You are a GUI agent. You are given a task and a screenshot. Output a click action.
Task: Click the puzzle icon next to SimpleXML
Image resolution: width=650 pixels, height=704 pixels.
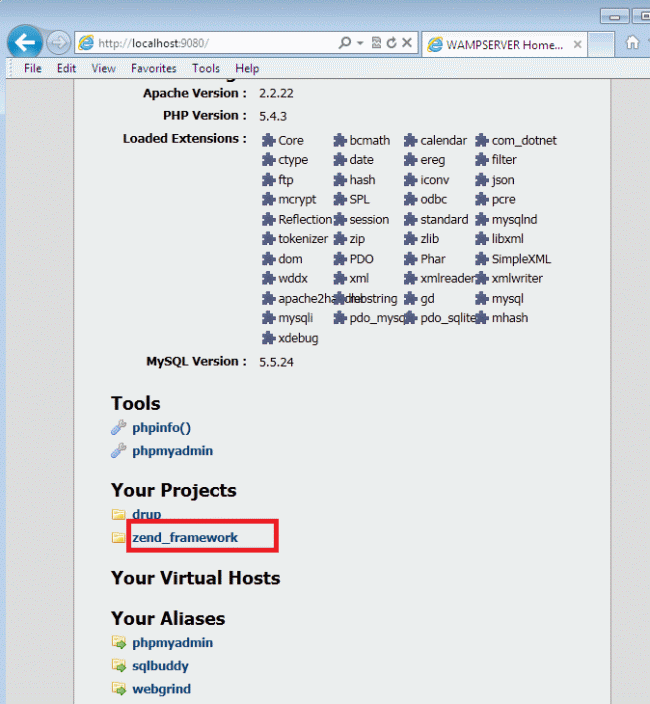click(482, 259)
